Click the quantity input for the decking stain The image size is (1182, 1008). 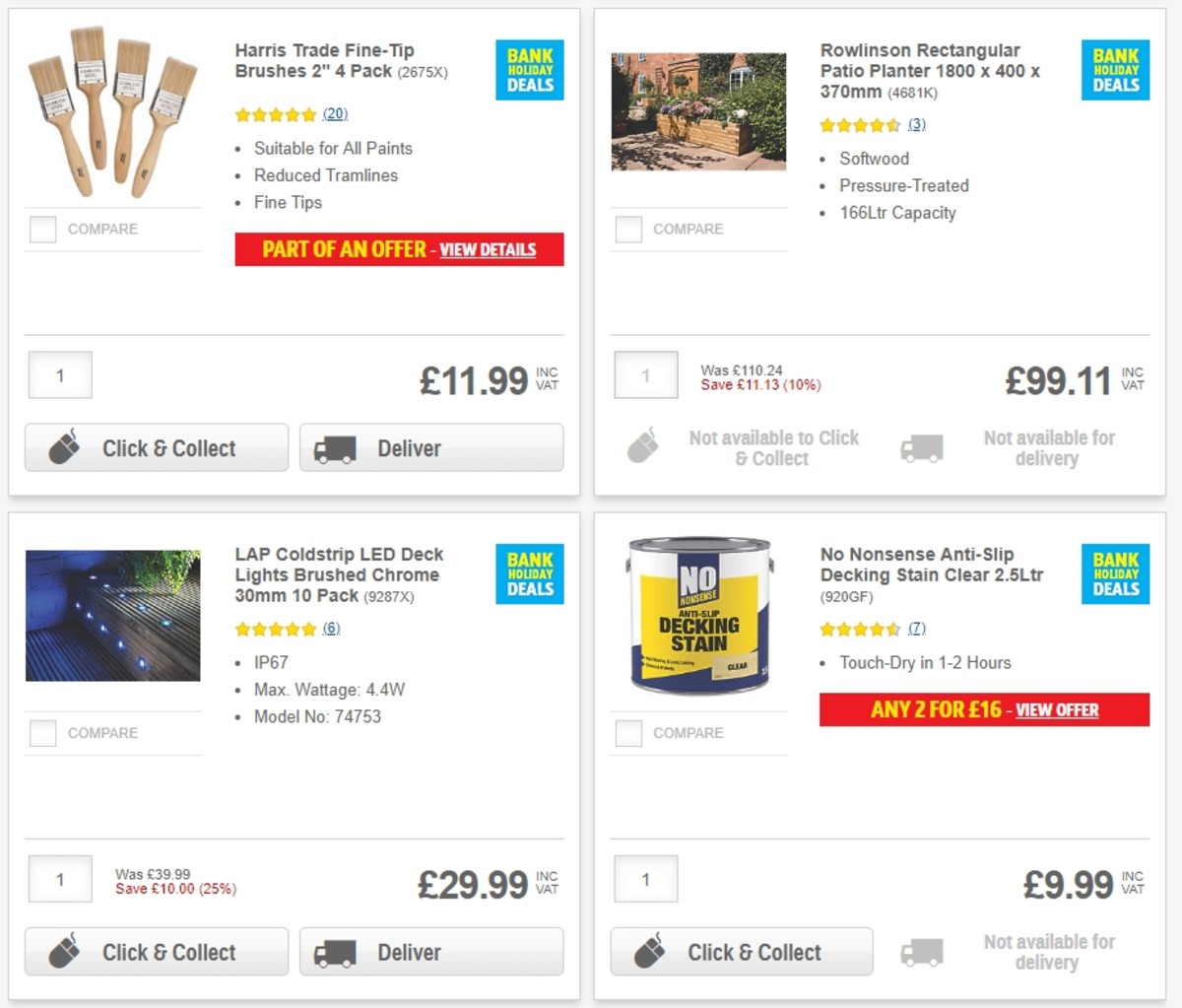(x=645, y=879)
